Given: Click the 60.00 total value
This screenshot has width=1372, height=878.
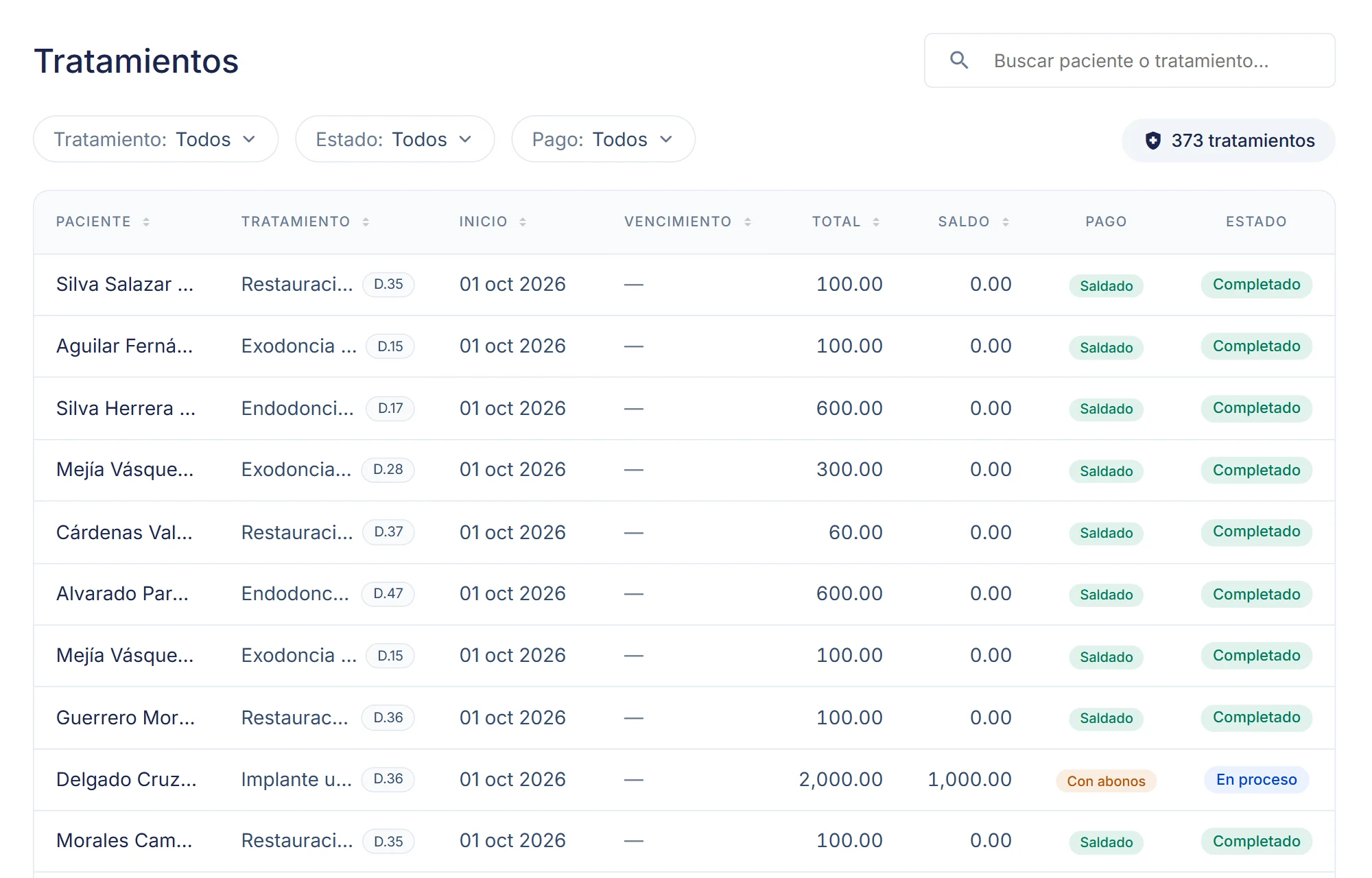Looking at the screenshot, I should coord(855,532).
